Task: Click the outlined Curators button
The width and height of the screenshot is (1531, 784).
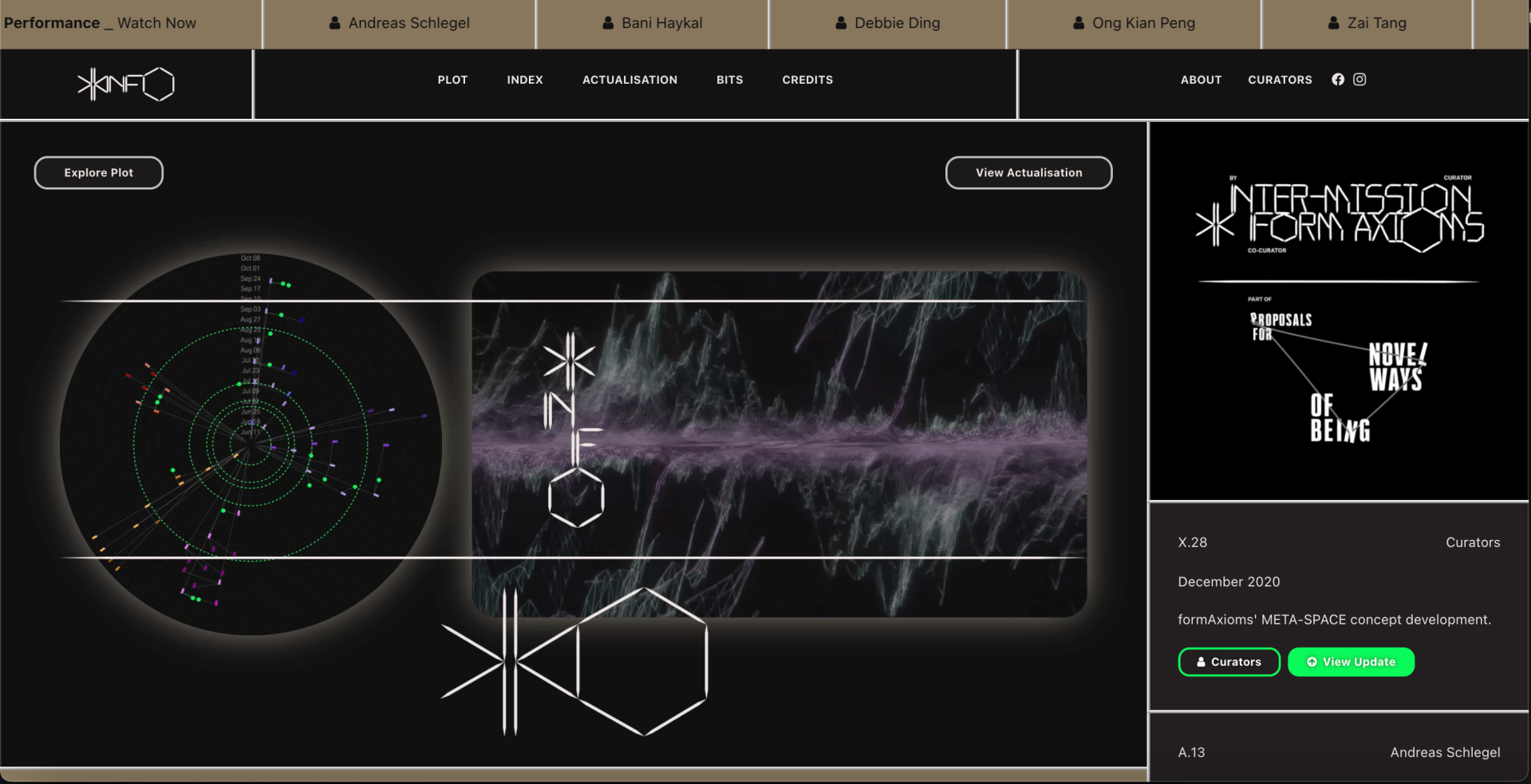Action: [x=1229, y=662]
